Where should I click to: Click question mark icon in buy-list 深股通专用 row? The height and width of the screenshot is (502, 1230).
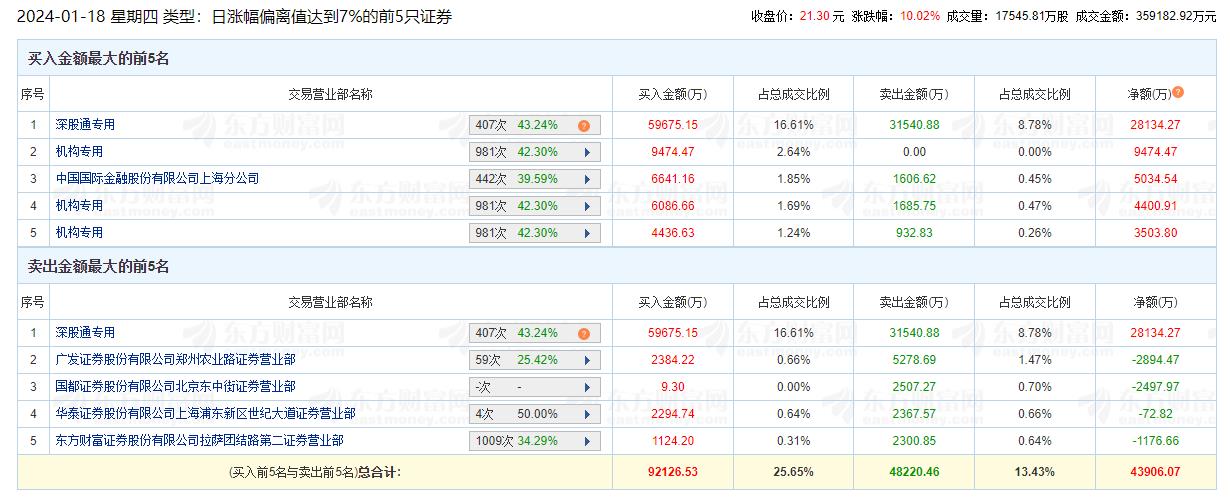583,126
